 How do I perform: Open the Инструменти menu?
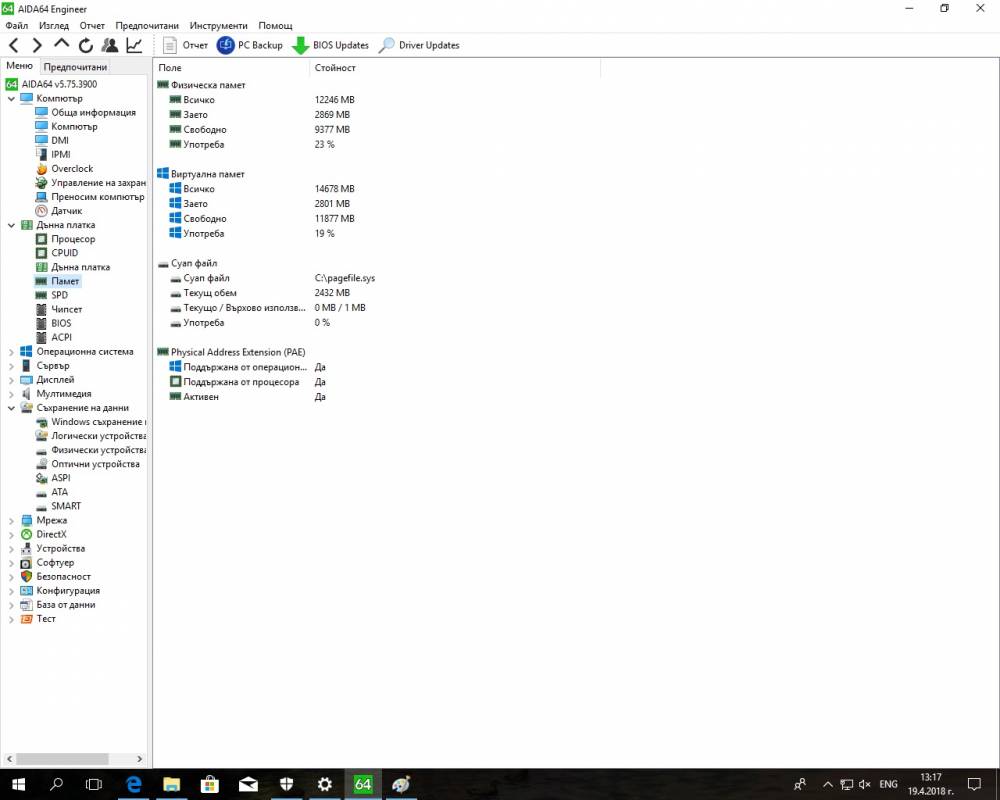click(218, 26)
